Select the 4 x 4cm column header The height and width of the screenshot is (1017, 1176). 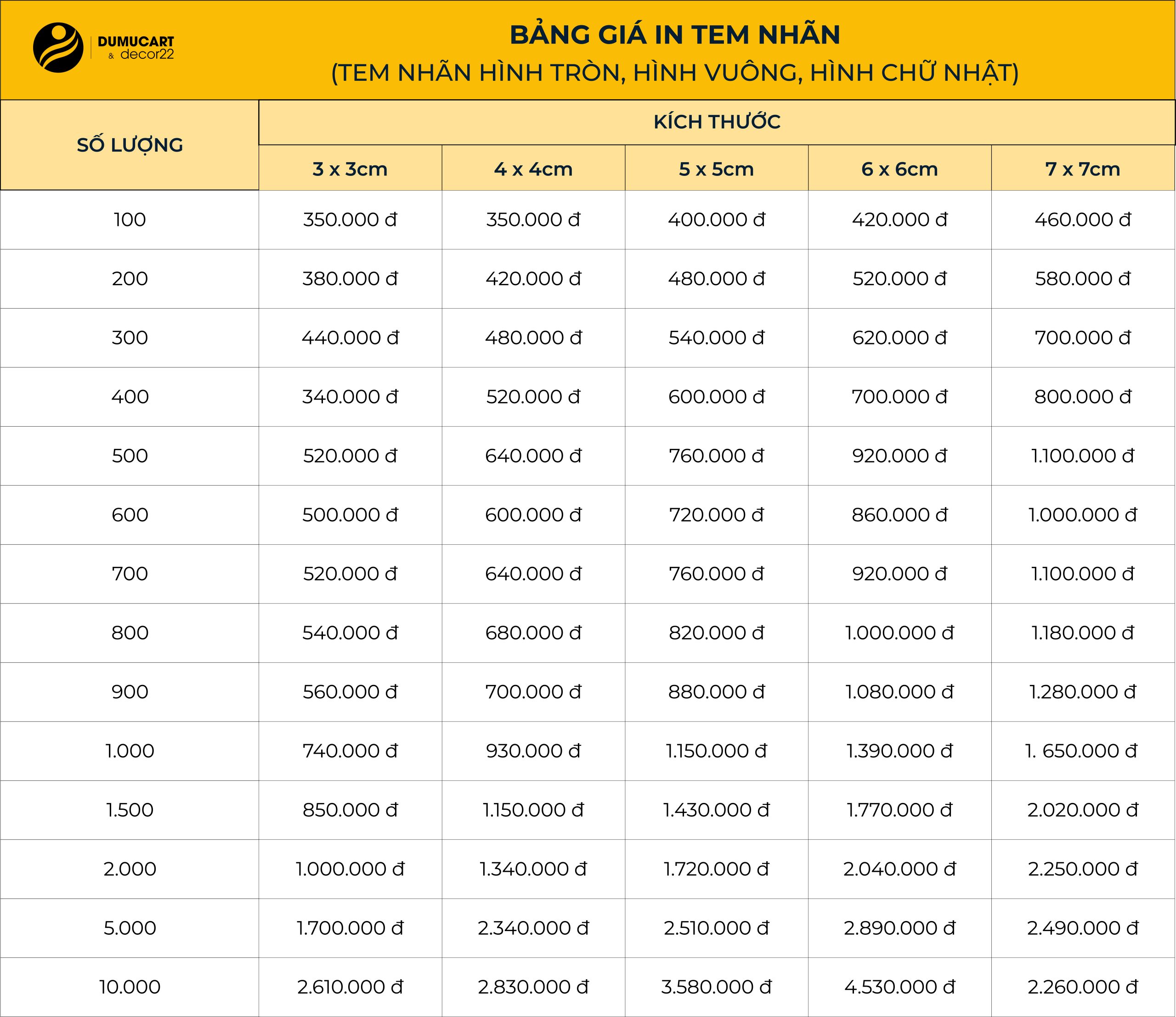pyautogui.click(x=533, y=168)
